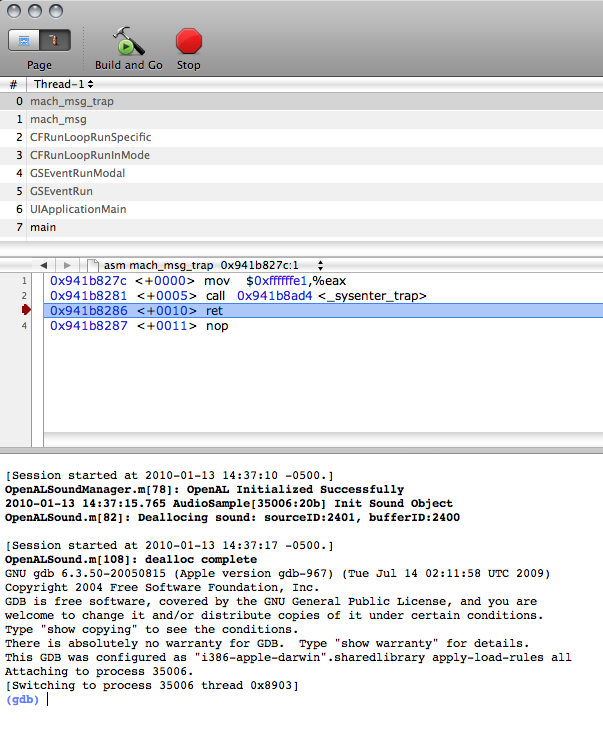The image size is (603, 754).
Task: Click the 'Switching to process 35006 thread' line
Action: coord(152,686)
